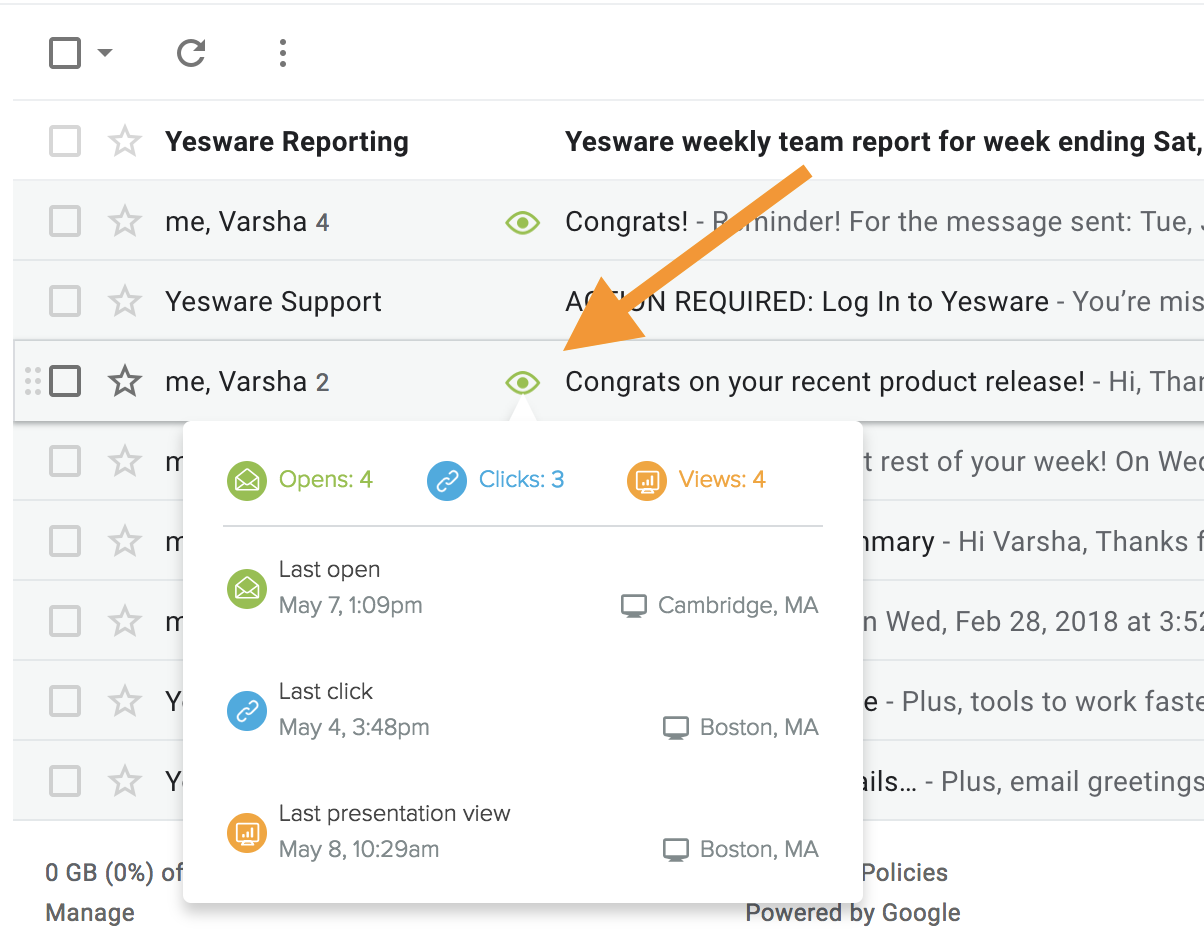Image resolution: width=1204 pixels, height=943 pixels.
Task: Star the Yesware Support email
Action: pos(125,302)
